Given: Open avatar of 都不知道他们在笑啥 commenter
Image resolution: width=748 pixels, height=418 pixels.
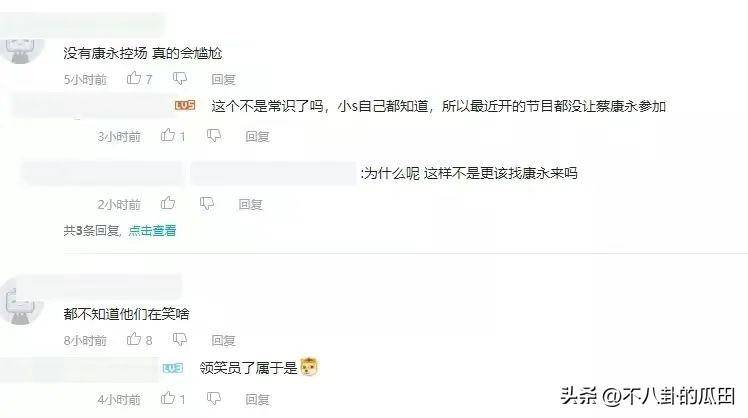Looking at the screenshot, I should 21,302.
